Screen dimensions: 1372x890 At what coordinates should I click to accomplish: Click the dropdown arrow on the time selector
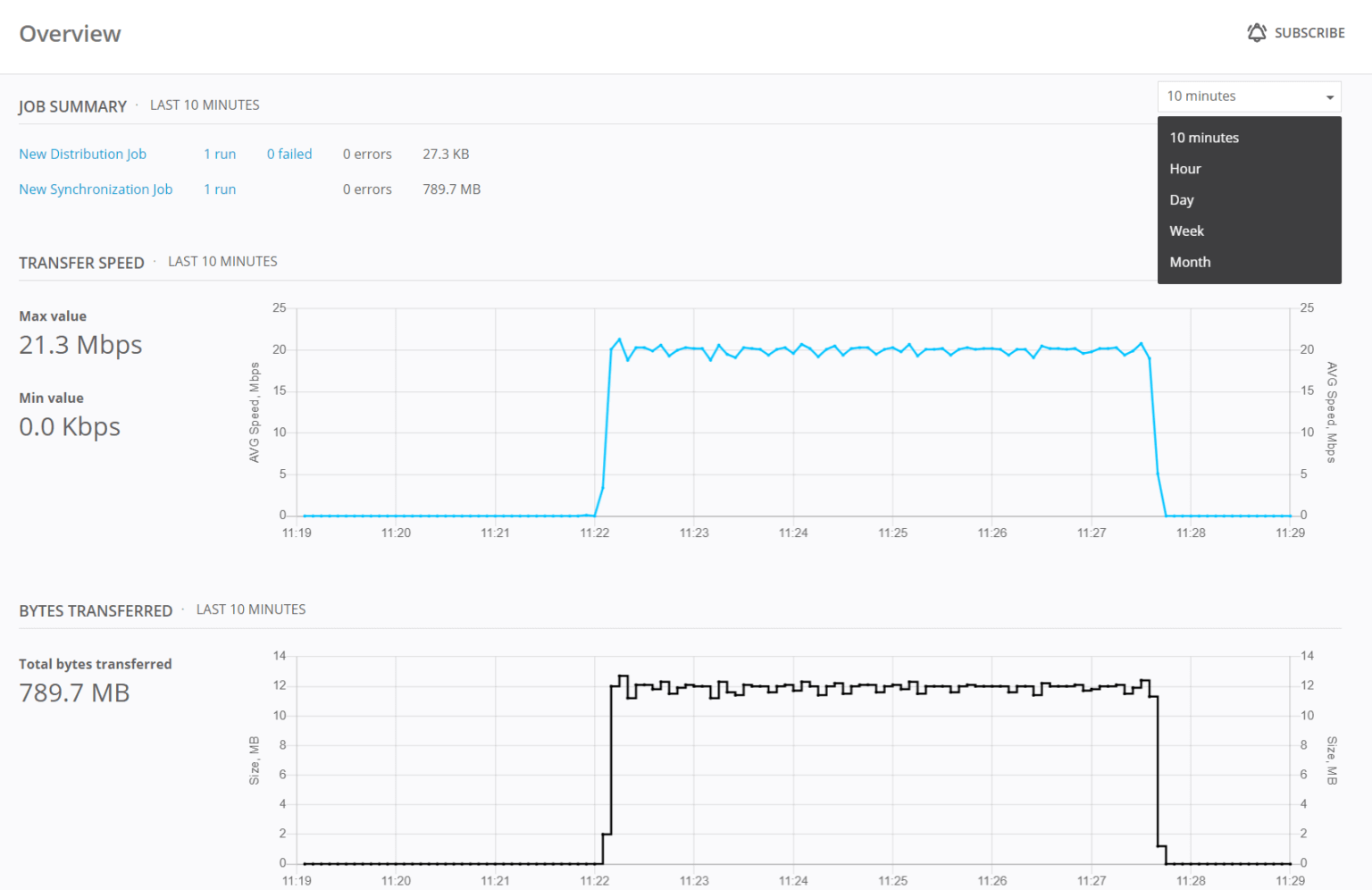click(1328, 96)
